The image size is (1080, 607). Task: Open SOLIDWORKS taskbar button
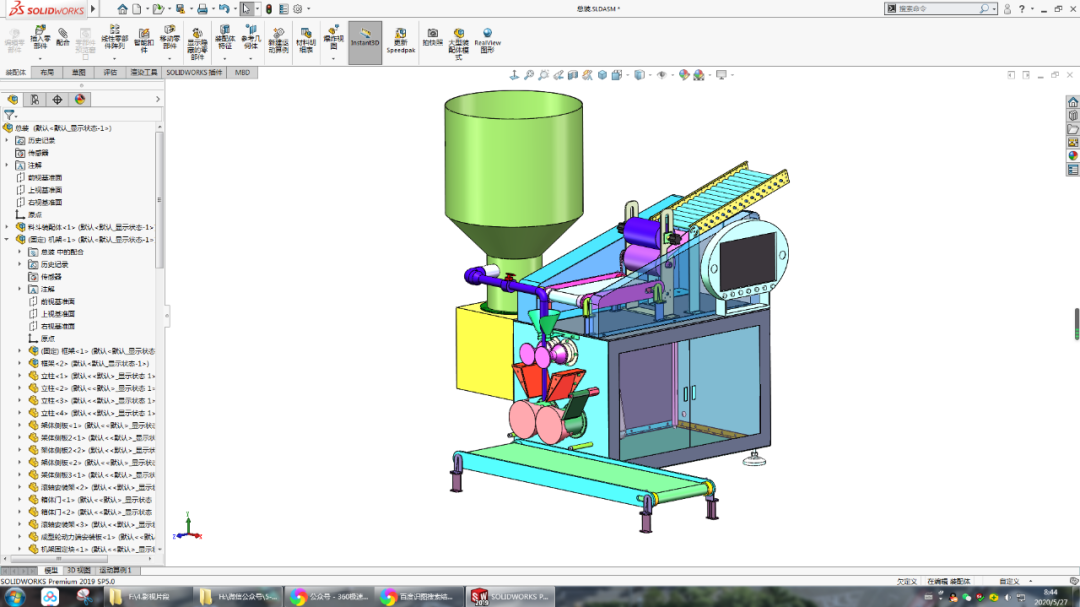[x=509, y=597]
